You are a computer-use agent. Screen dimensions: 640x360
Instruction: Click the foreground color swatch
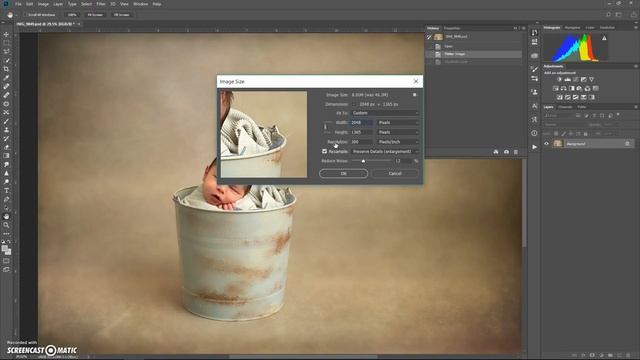(4, 248)
